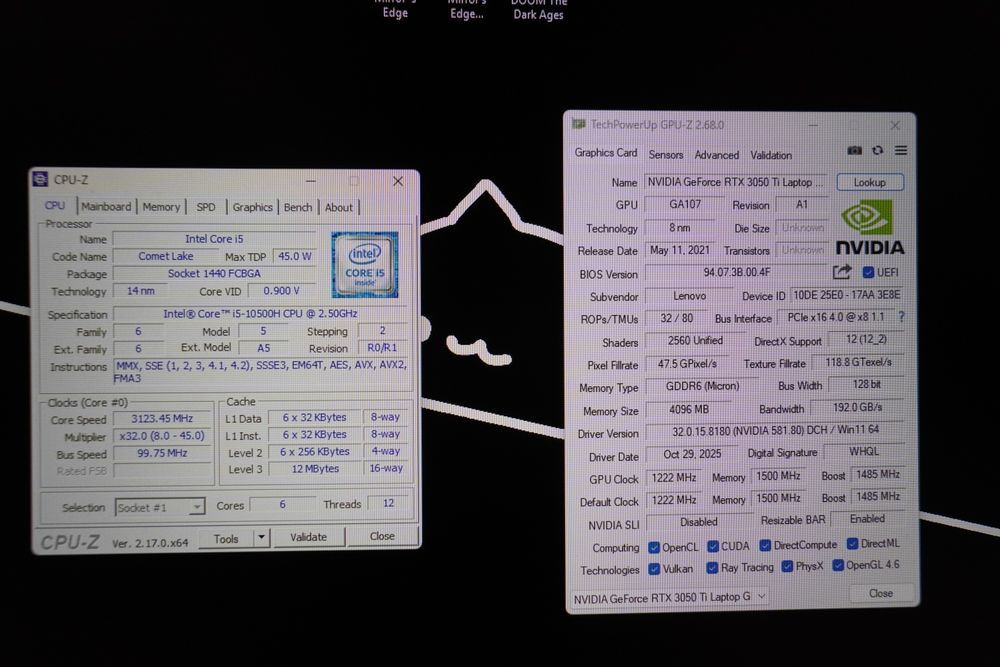
Task: Click the Threads value 12
Action: [x=388, y=503]
